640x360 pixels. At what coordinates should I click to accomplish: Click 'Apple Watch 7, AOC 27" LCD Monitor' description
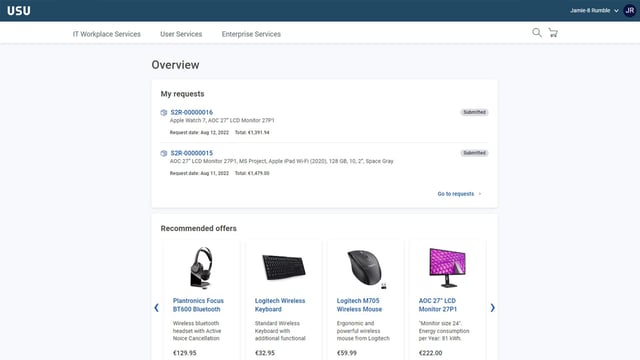[222, 120]
